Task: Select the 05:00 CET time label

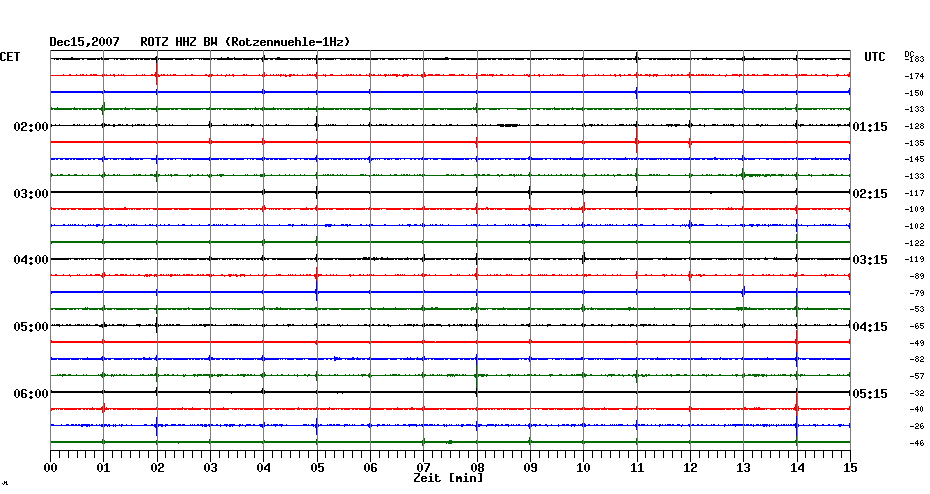Action: pyautogui.click(x=31, y=327)
